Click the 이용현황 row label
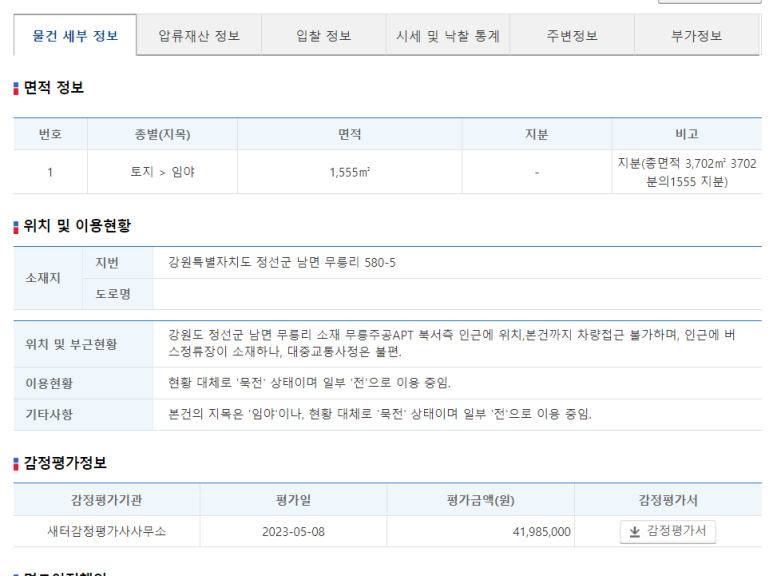 click(x=49, y=383)
